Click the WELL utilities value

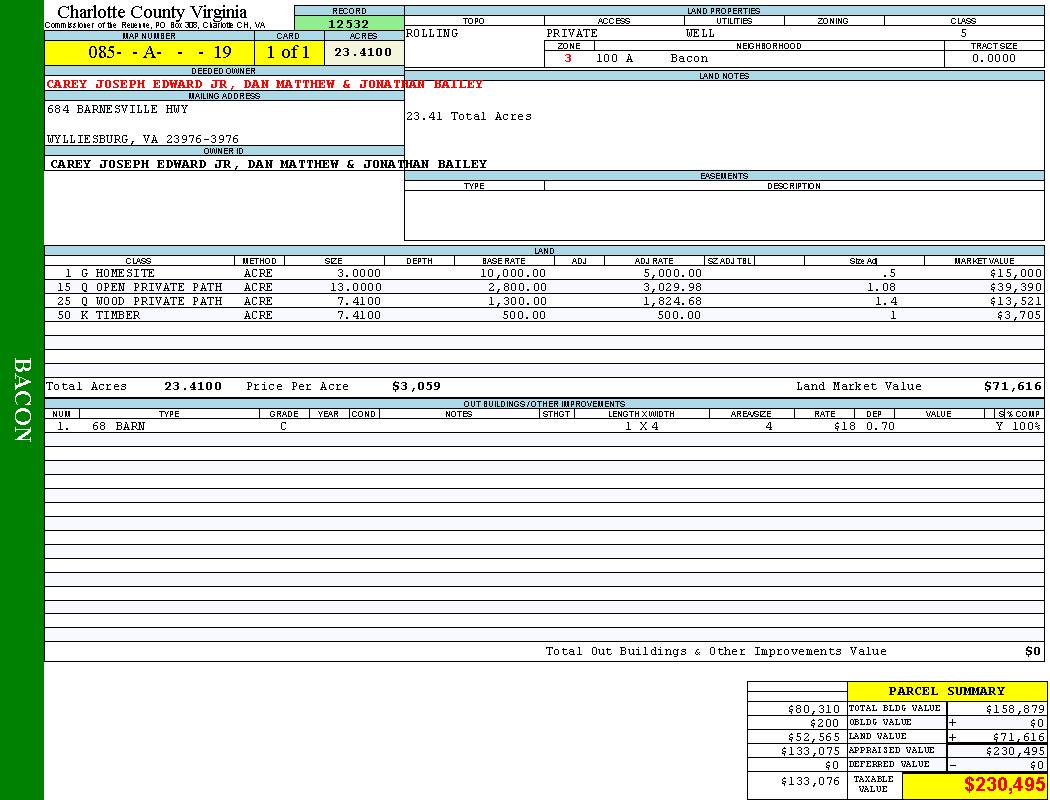pos(700,34)
